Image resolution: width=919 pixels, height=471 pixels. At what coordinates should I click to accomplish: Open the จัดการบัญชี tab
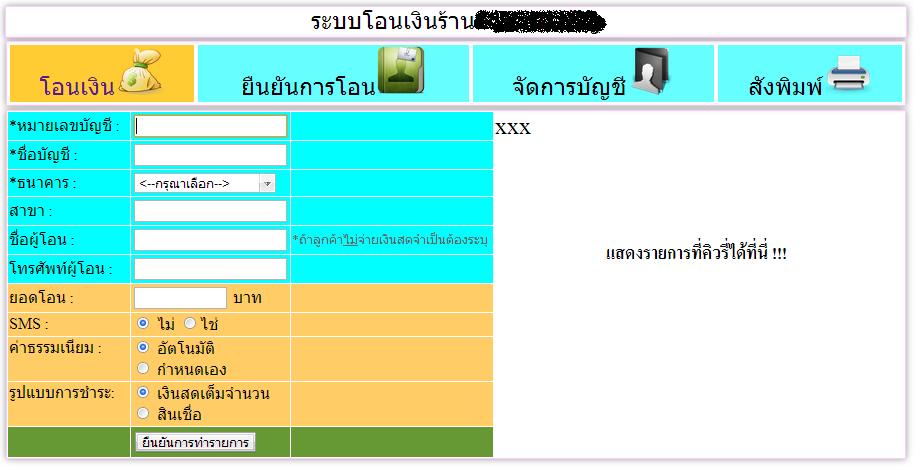pos(593,73)
